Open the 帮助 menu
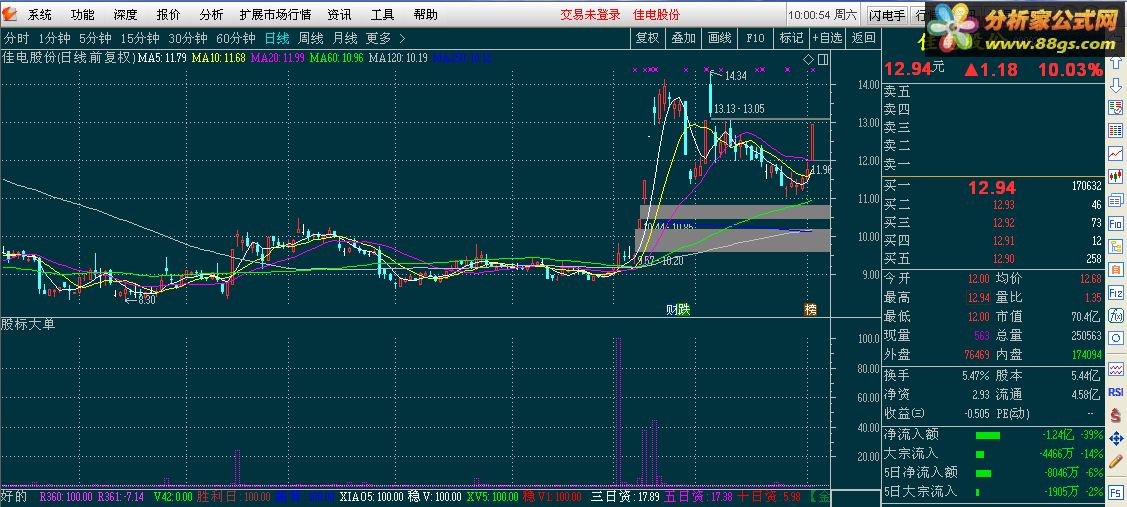 [426, 14]
